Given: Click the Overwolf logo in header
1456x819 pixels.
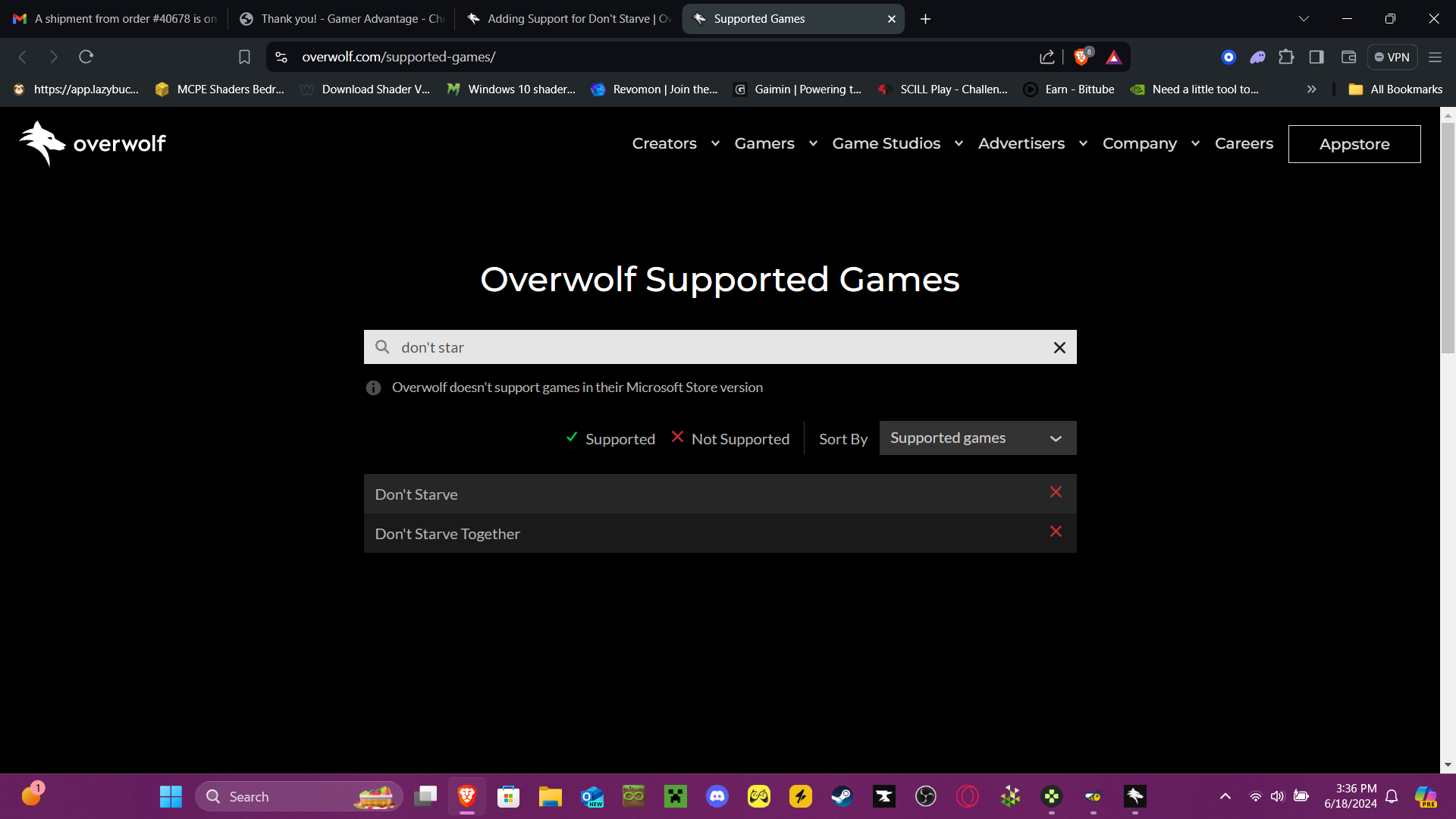Looking at the screenshot, I should coord(93,143).
